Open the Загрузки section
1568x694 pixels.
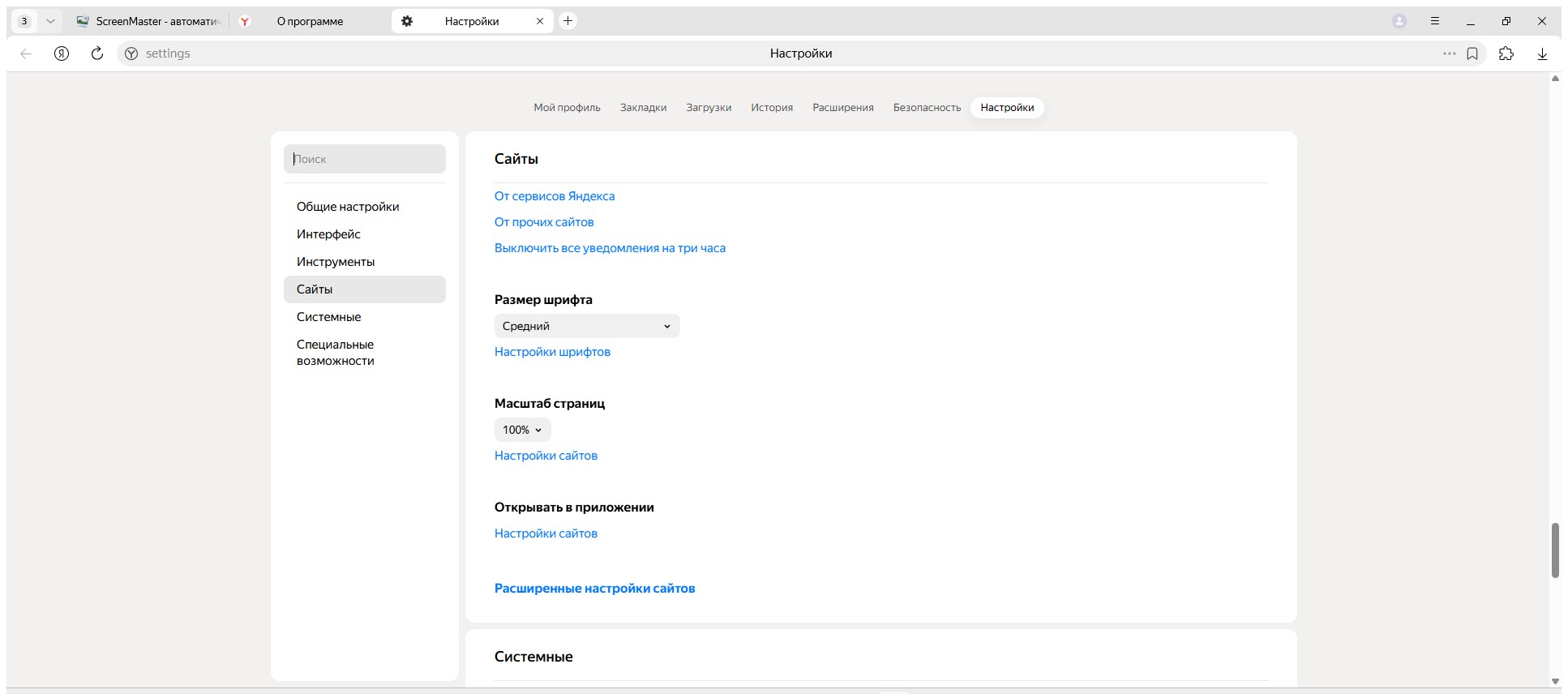point(709,108)
